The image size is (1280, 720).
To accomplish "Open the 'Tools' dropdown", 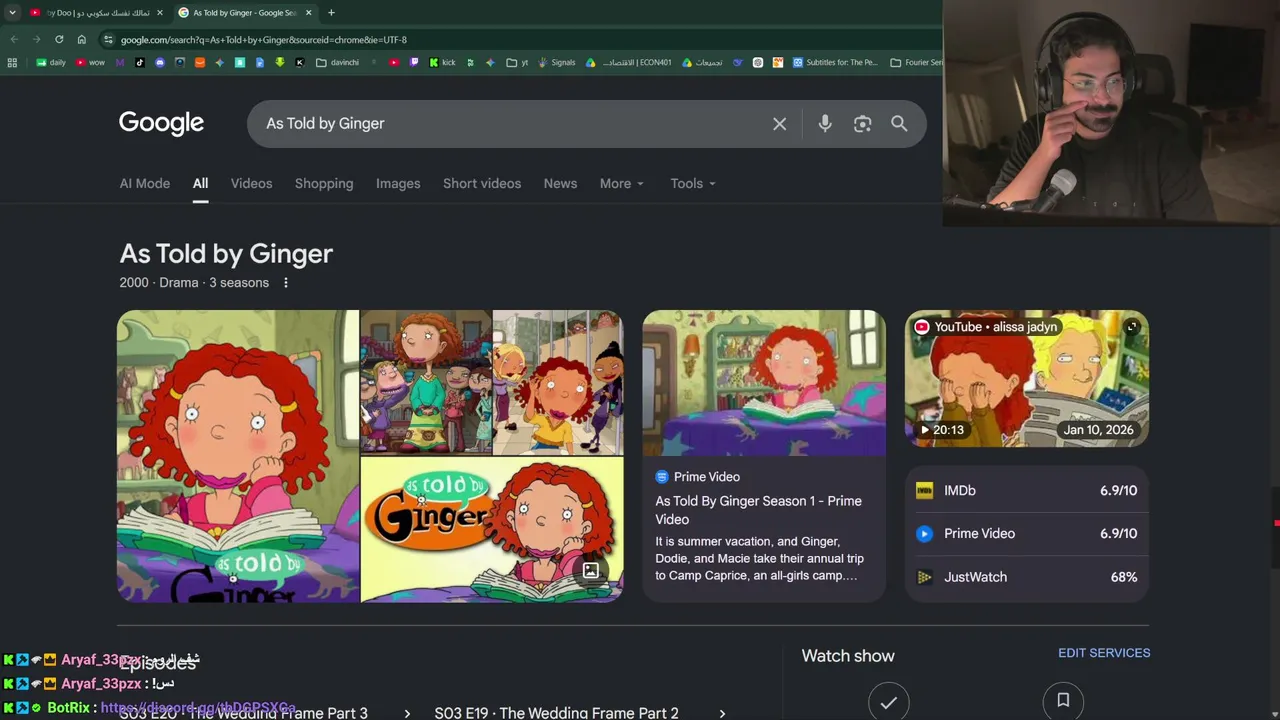I will [693, 184].
